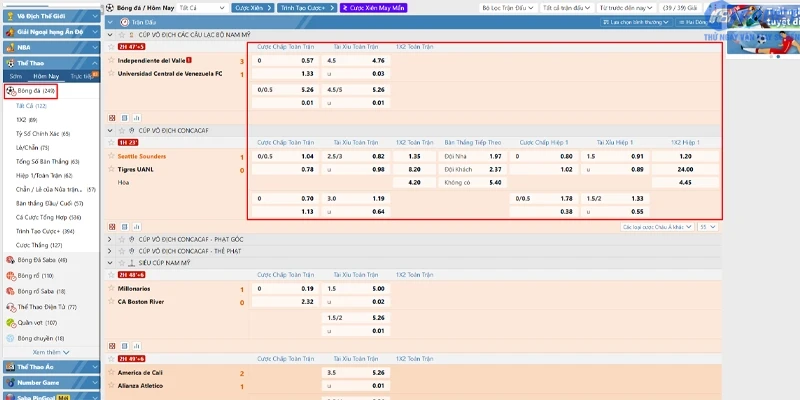Collapse CÚP VÔ ĐỊCH CÁC CÂU LẠC BỘ NAM MỸ

pyautogui.click(x=110, y=35)
